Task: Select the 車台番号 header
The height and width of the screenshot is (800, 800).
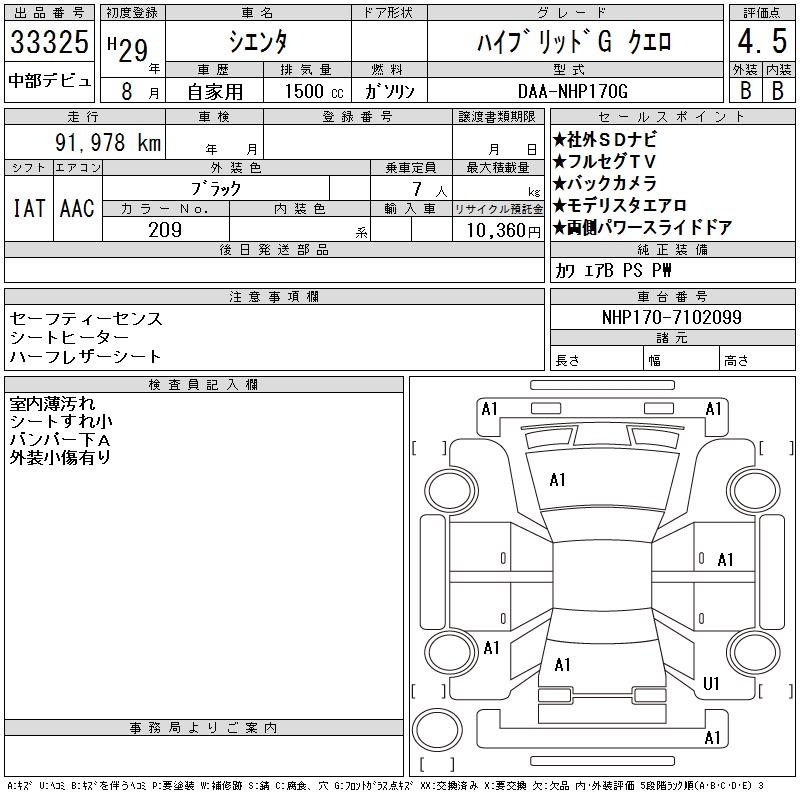Action: point(672,296)
